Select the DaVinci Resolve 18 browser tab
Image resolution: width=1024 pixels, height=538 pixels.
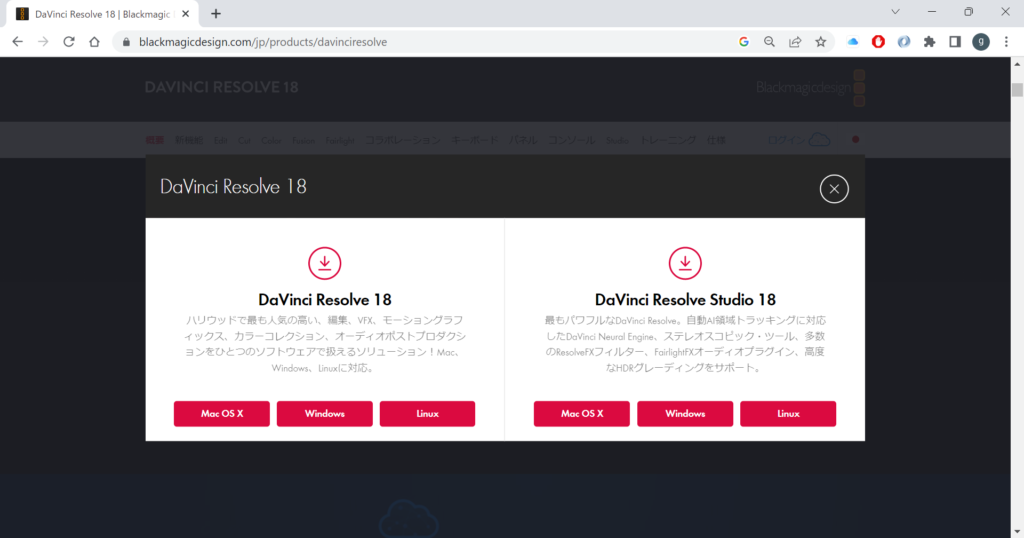click(100, 14)
